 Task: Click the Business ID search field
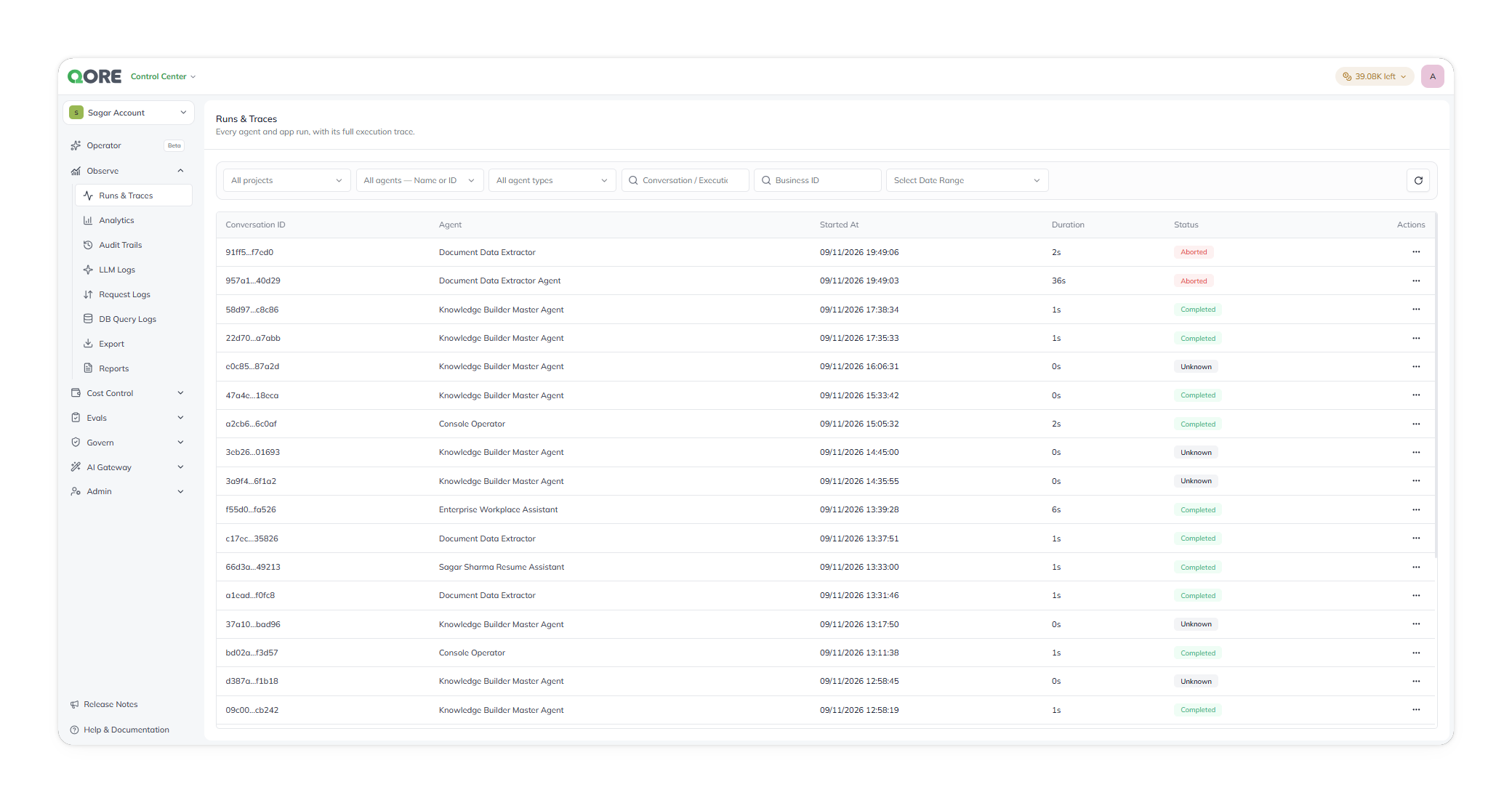point(818,180)
